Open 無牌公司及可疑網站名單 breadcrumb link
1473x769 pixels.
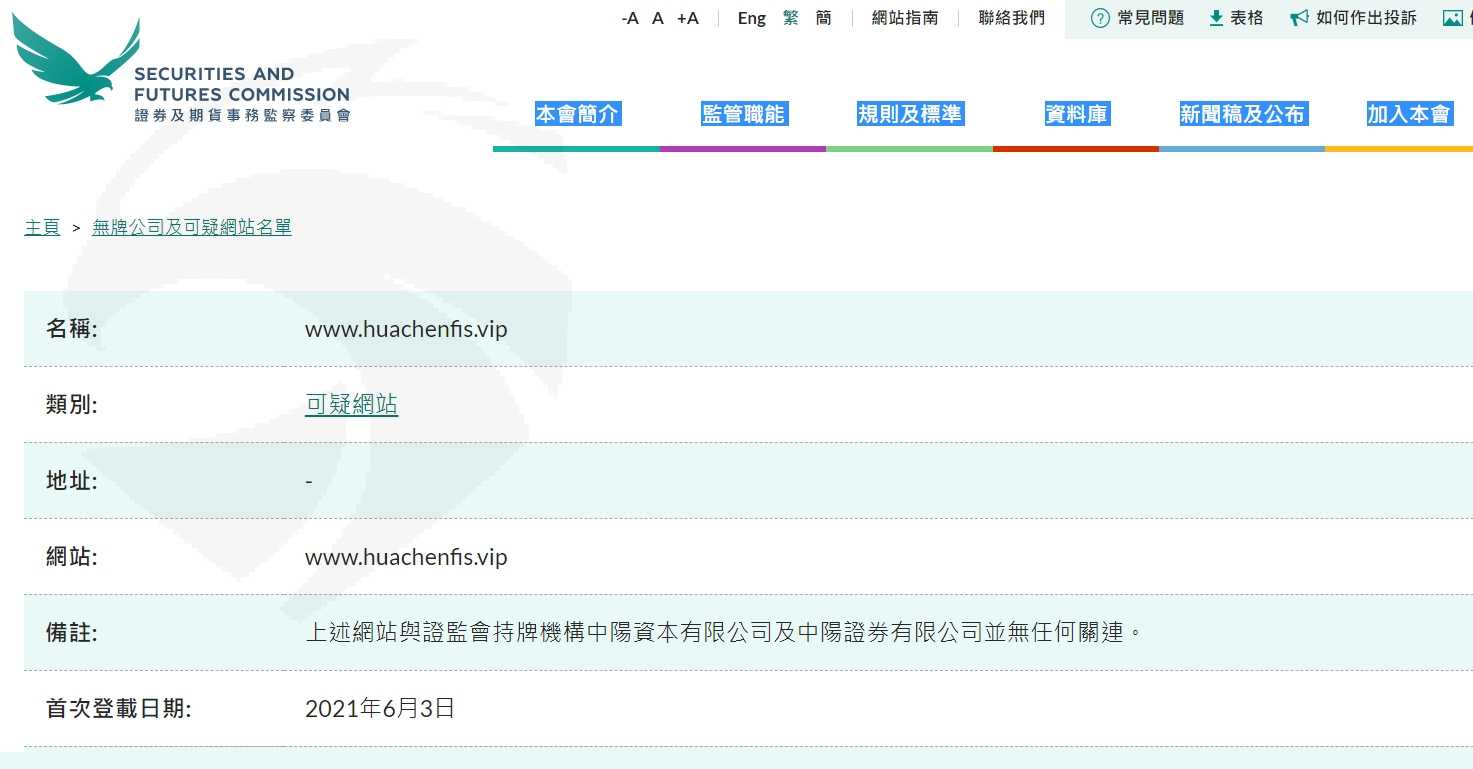point(192,227)
